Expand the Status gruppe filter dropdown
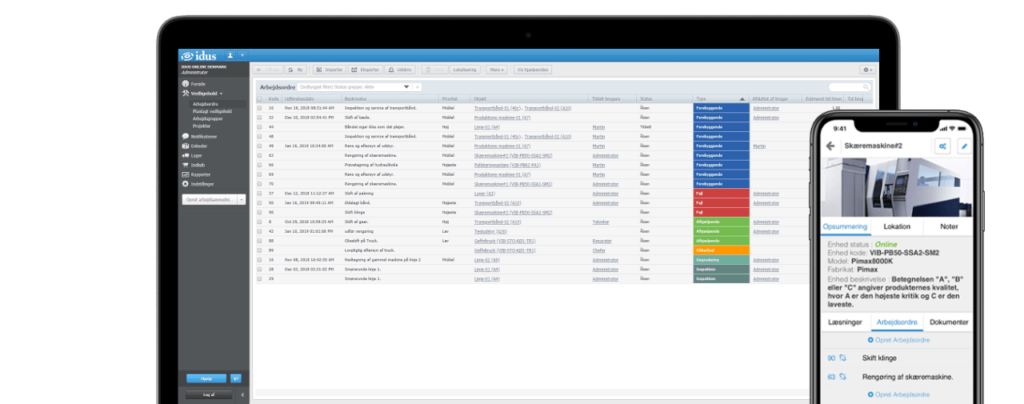Viewport: 1024px width, 404px height. 406,87
